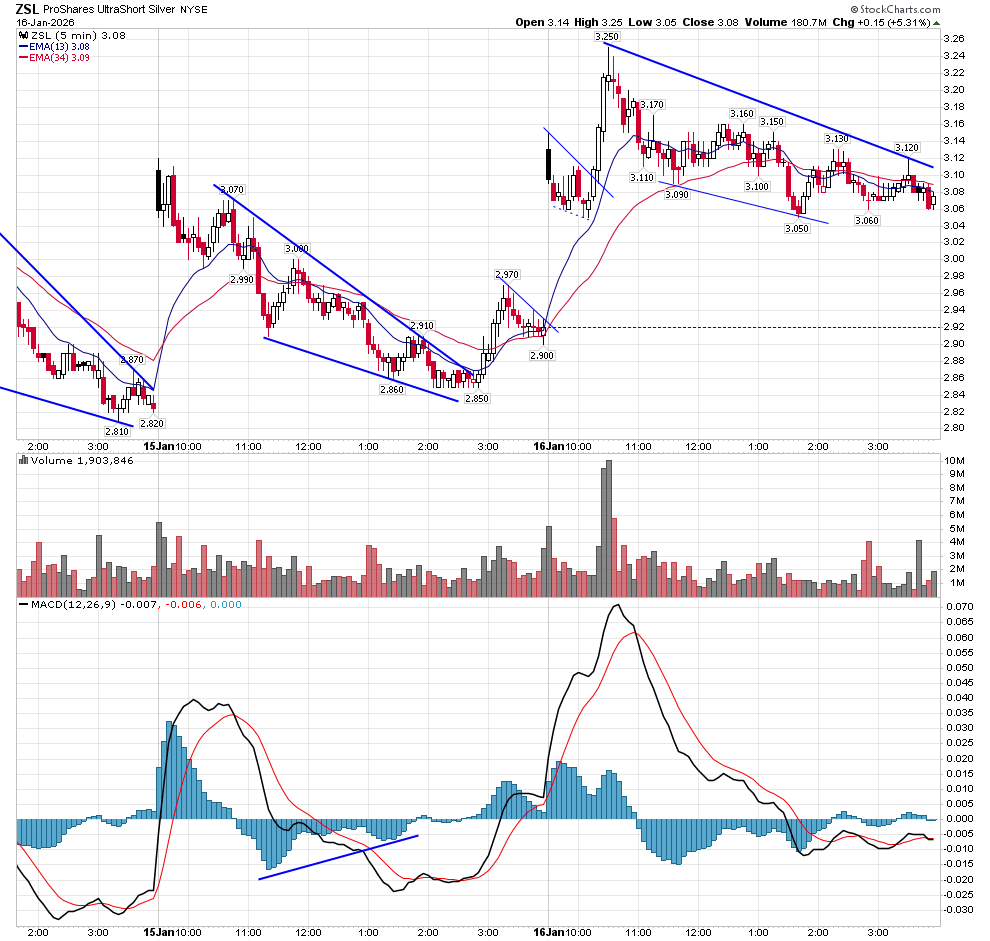Click the 3.250 high price annotation on the chart
This screenshot has height=941, width=990.
[606, 34]
